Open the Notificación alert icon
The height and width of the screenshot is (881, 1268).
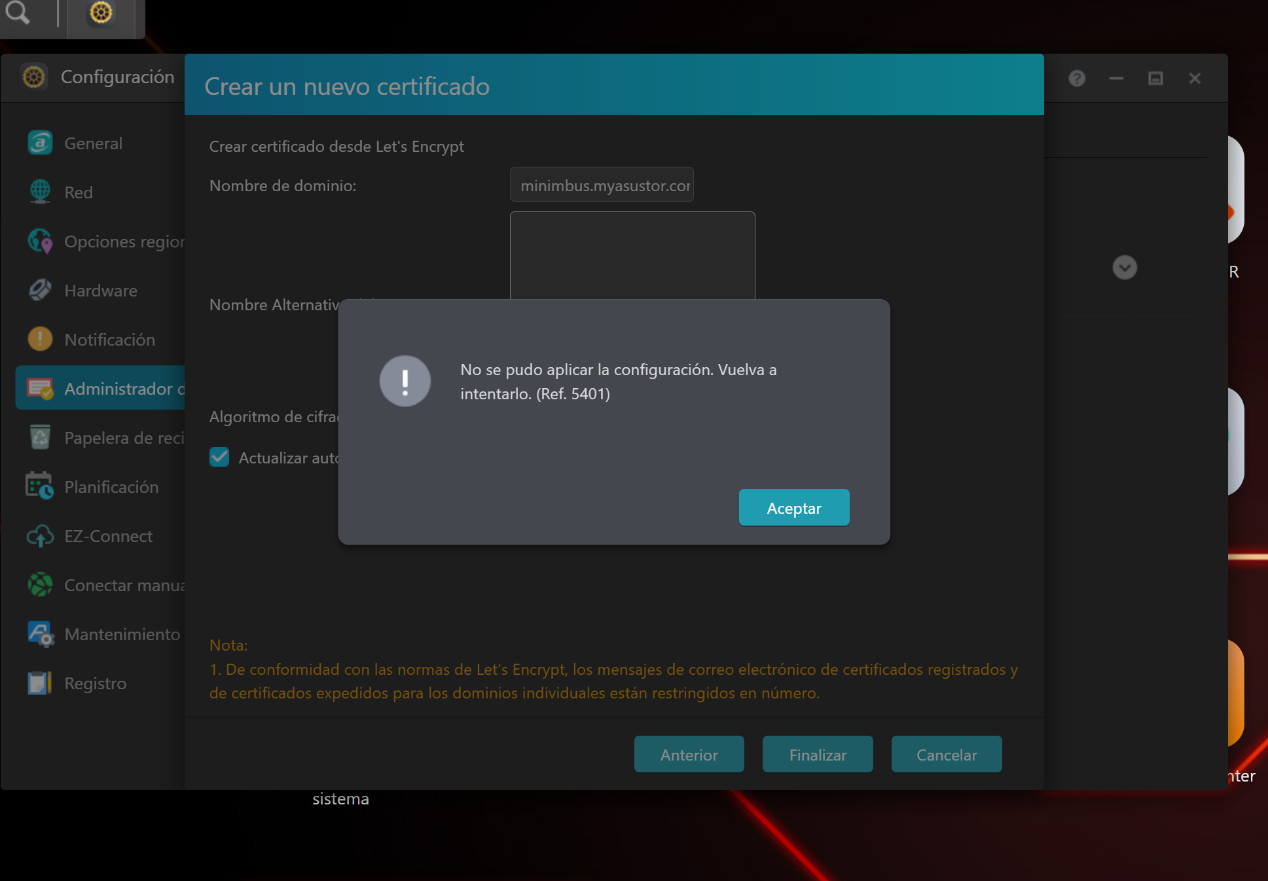[40, 339]
